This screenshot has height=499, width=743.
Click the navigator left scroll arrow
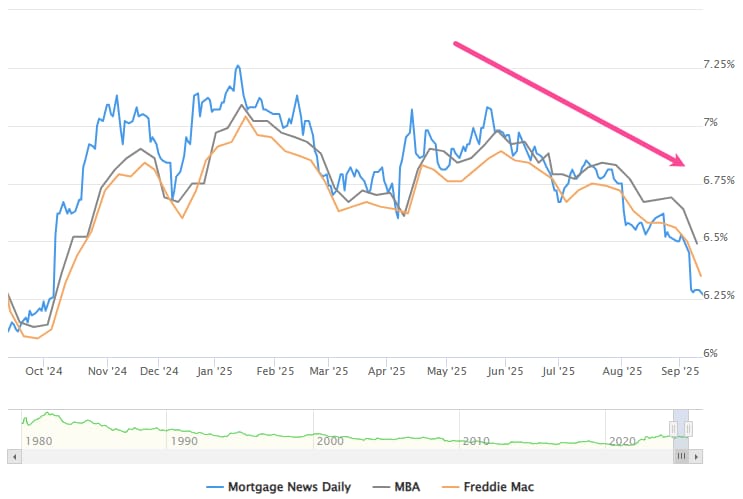coord(14,457)
